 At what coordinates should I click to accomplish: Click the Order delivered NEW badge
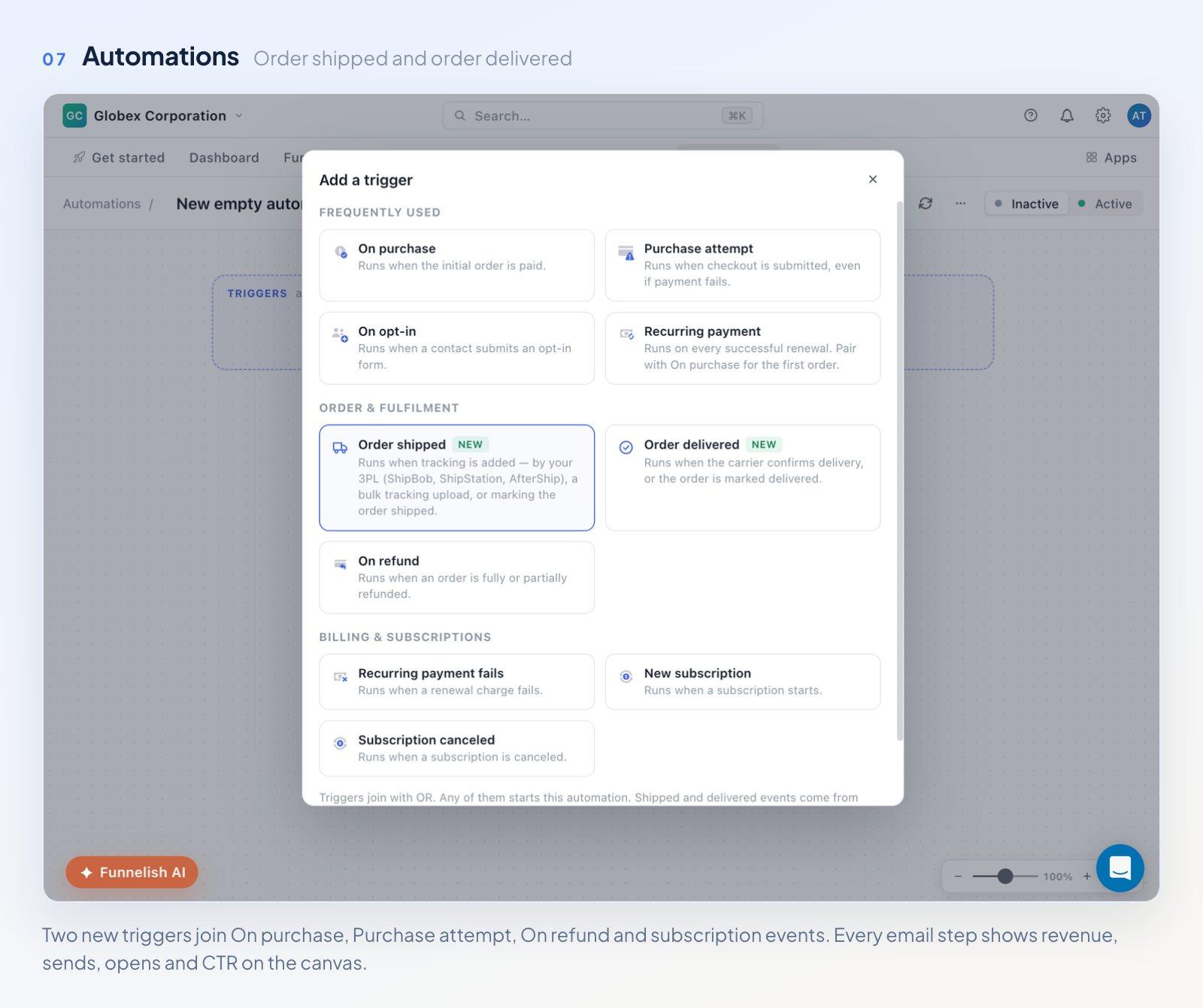pos(763,444)
